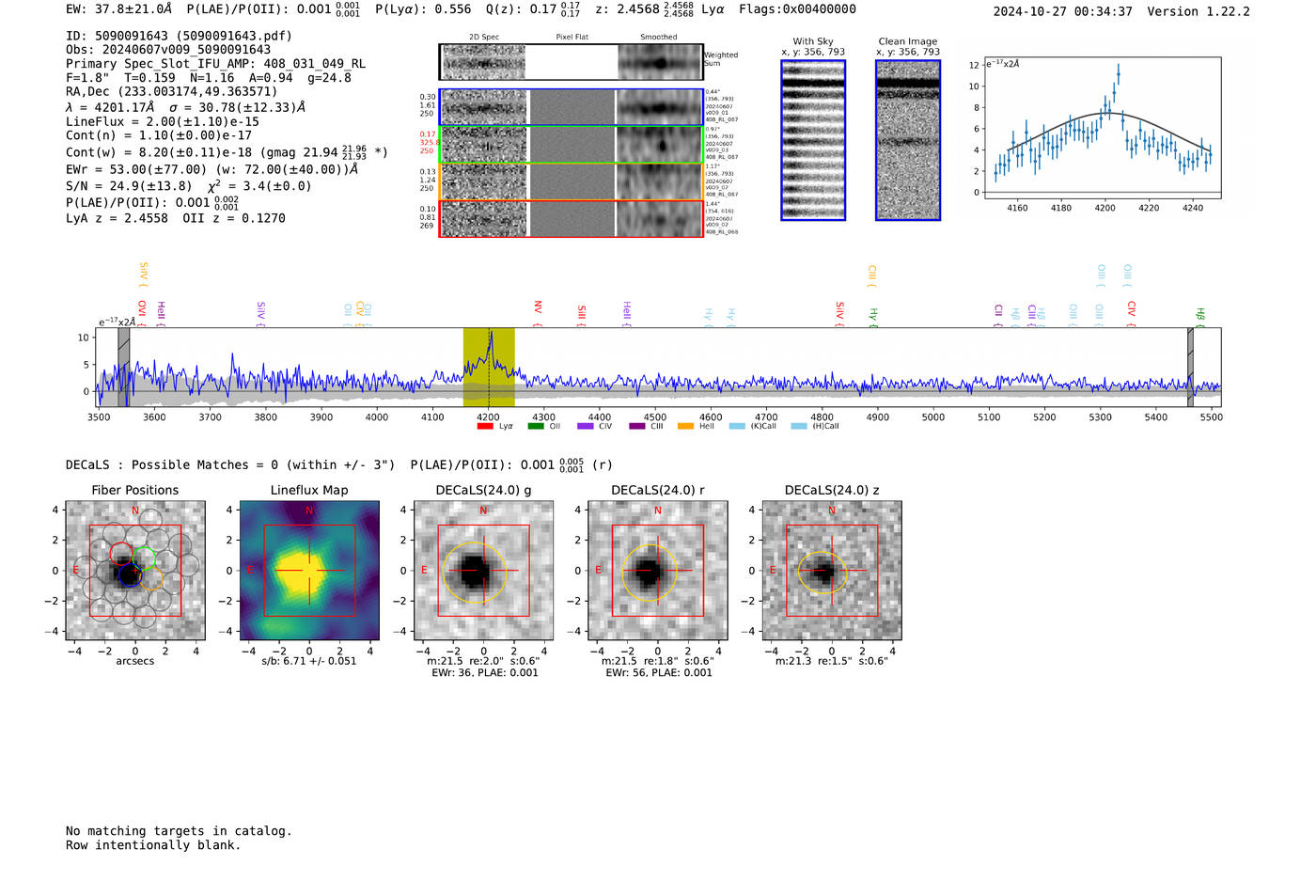1316x896 pixels.
Task: Click the 'S/N = 24.9(±13.8)' line
Action: (x=189, y=185)
